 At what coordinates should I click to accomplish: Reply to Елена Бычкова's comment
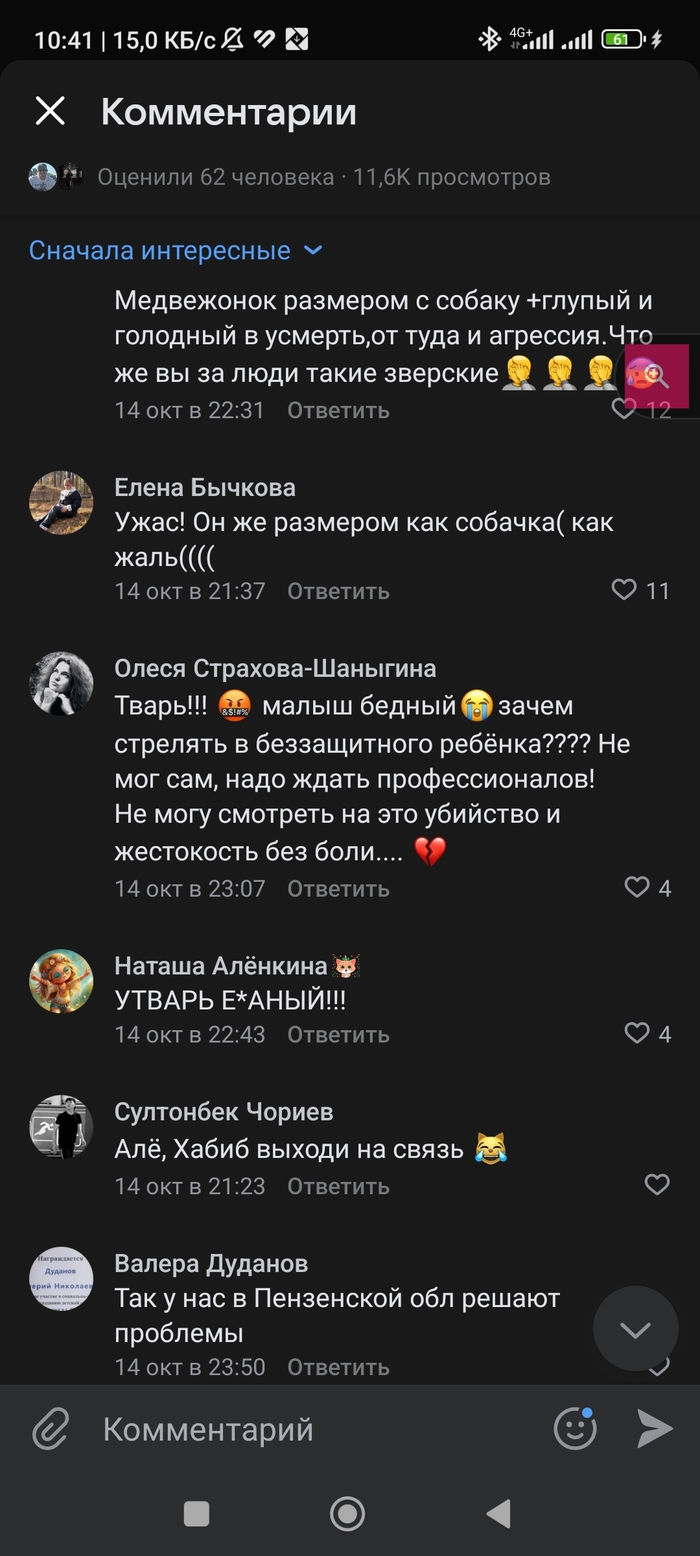point(338,591)
